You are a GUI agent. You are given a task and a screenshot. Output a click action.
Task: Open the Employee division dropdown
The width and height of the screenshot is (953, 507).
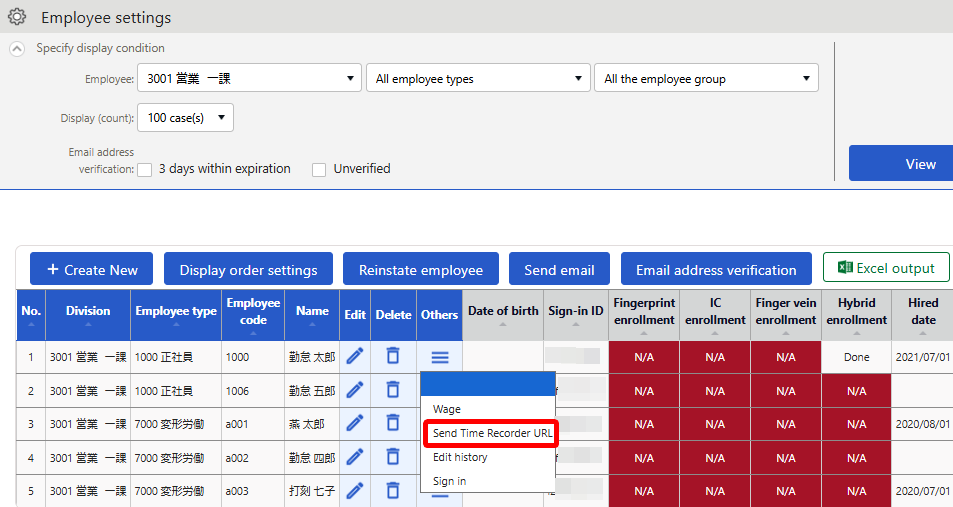coord(249,78)
